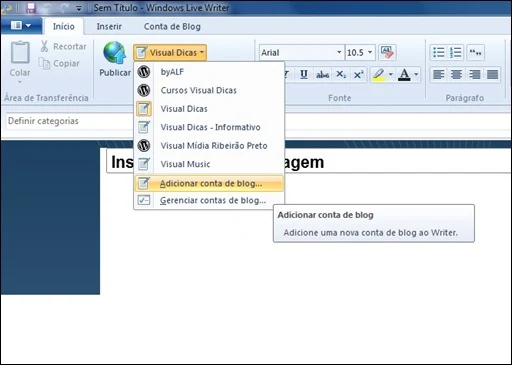Open highlight color dropdown arrow
The width and height of the screenshot is (512, 365).
point(390,74)
